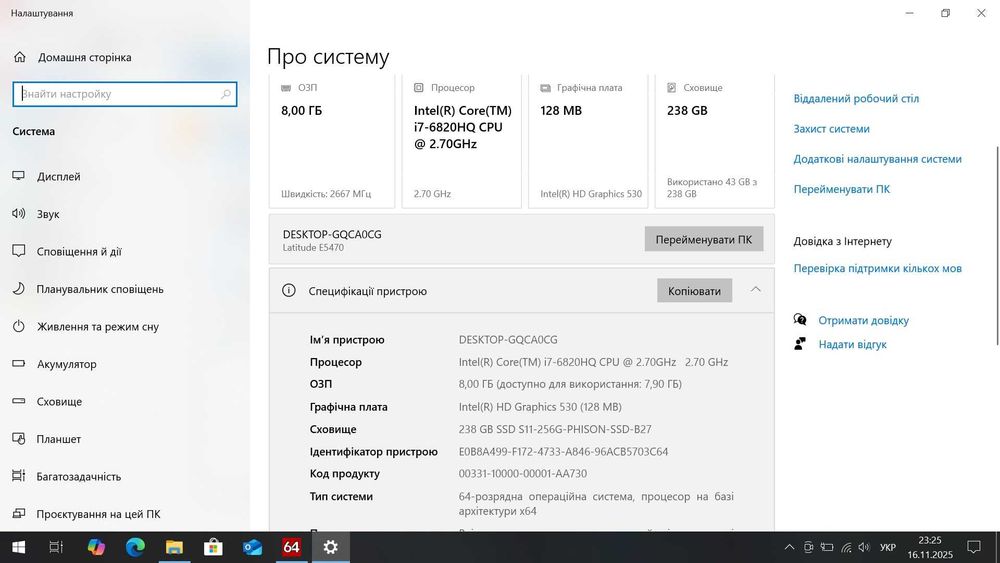Launch Copilot from taskbar
This screenshot has width=1000, height=563.
point(96,547)
